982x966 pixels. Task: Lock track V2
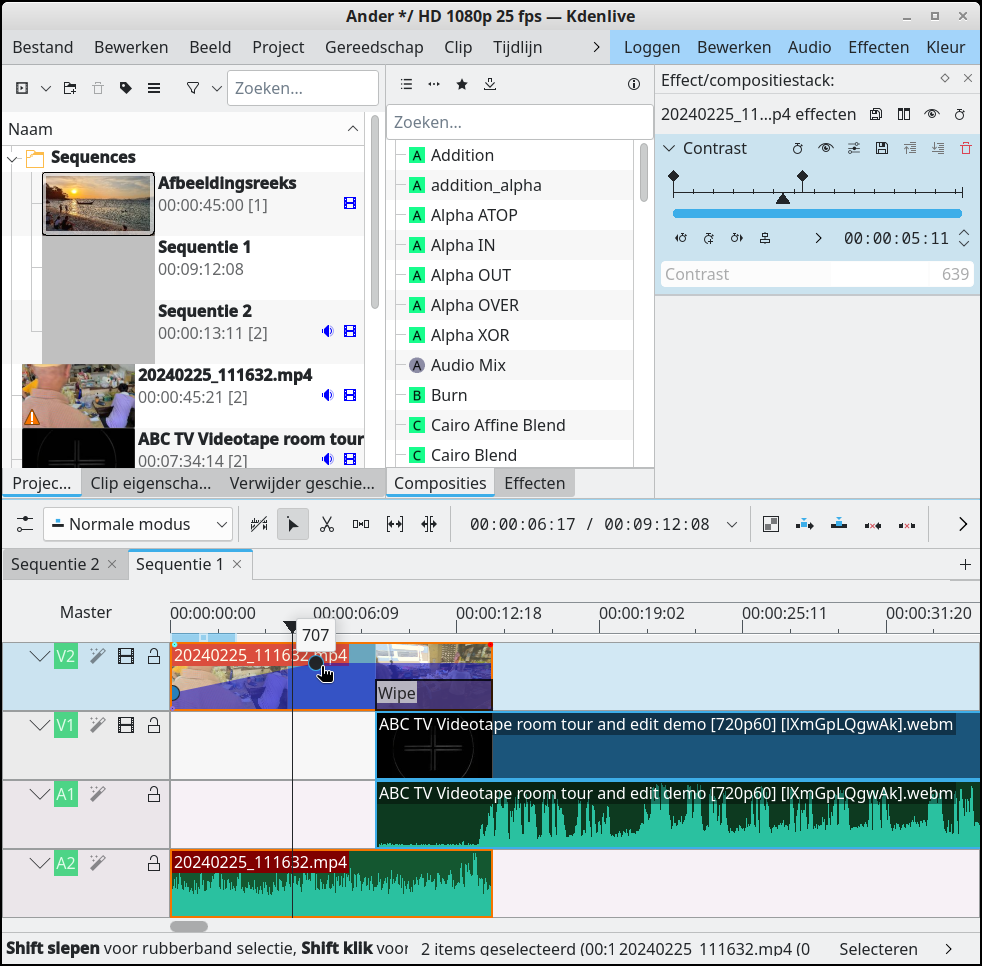pos(153,656)
